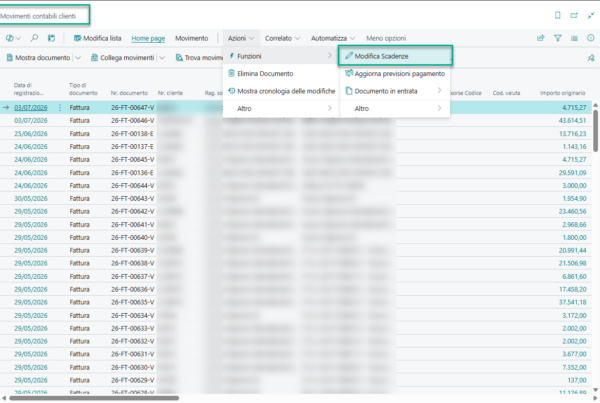Expand the Collega movimenti dropdown arrow
600x403 pixels.
(x=162, y=58)
